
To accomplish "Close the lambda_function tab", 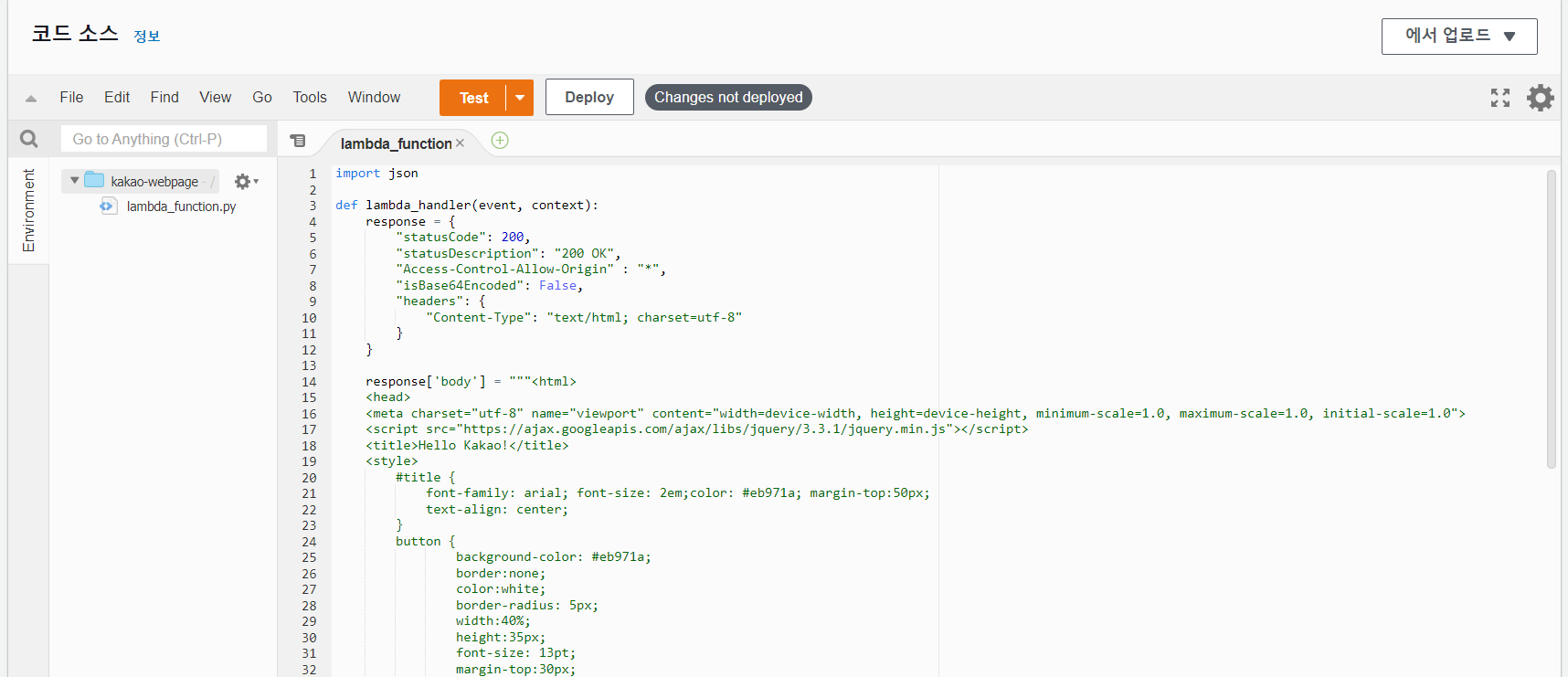I will (461, 143).
